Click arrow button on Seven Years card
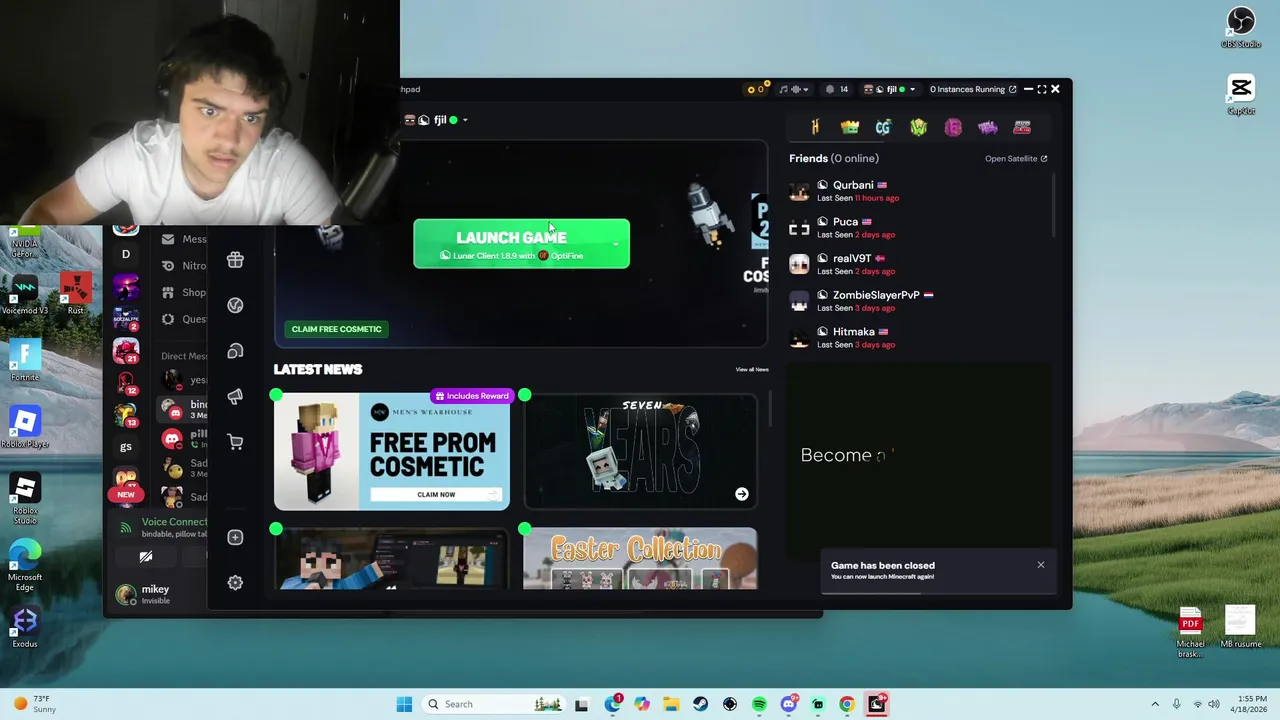The width and height of the screenshot is (1280, 720). 742,494
